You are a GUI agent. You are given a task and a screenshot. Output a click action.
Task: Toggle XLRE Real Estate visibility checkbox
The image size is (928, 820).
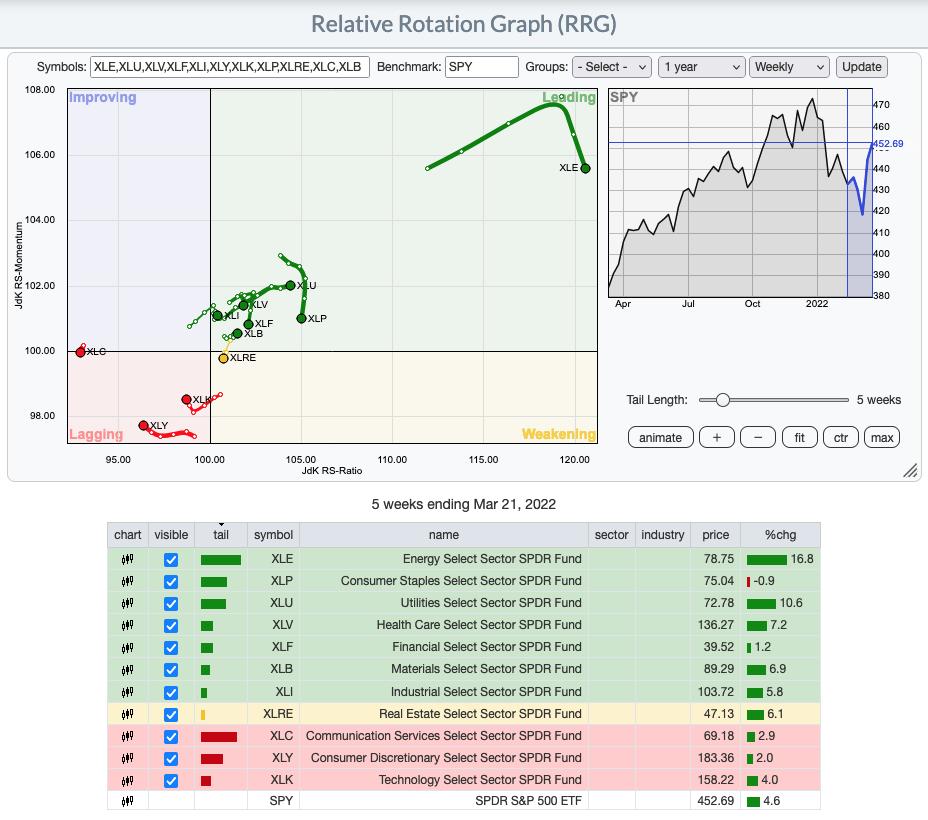pyautogui.click(x=171, y=715)
